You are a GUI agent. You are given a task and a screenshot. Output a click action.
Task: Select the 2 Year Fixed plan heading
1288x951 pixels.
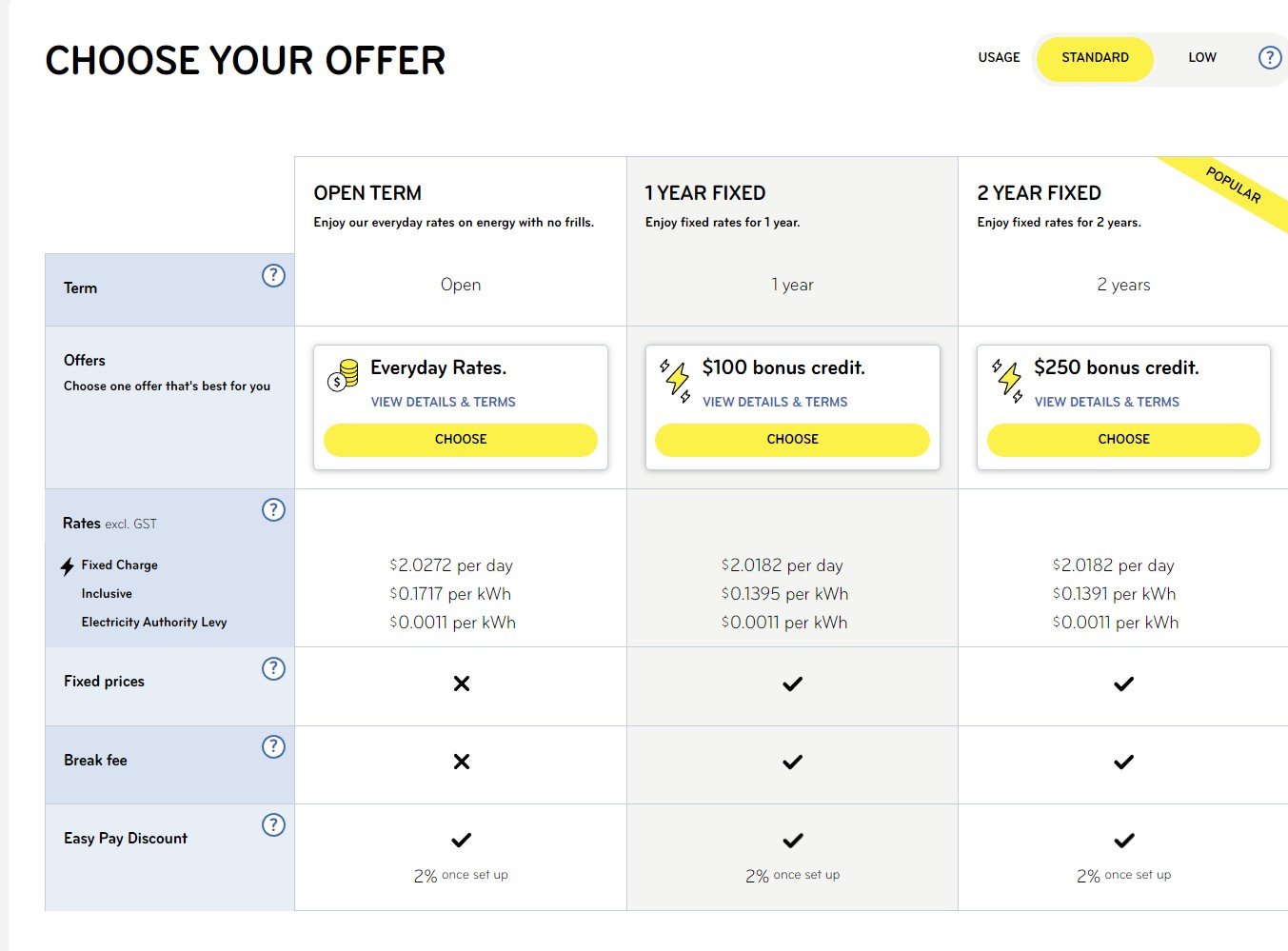(x=1039, y=193)
